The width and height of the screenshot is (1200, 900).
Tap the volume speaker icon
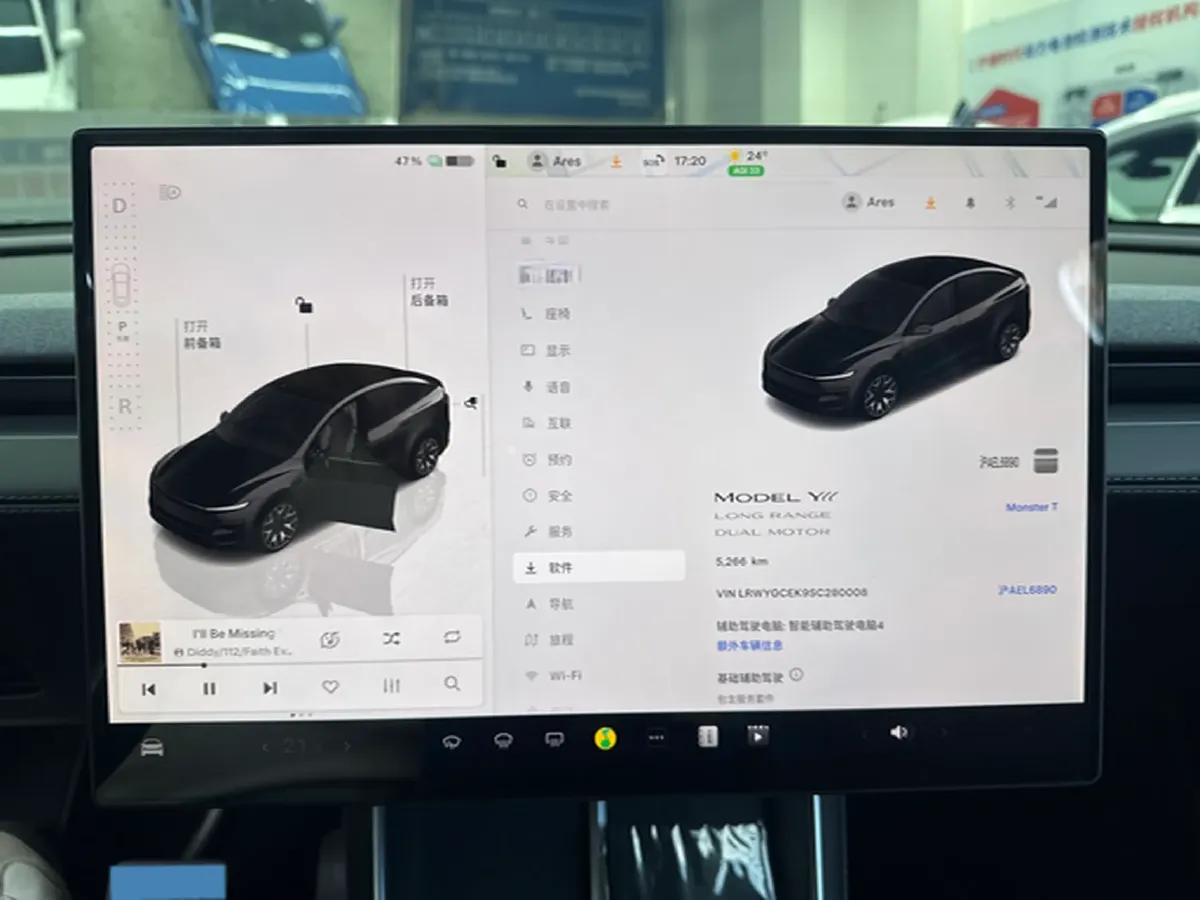(x=898, y=733)
